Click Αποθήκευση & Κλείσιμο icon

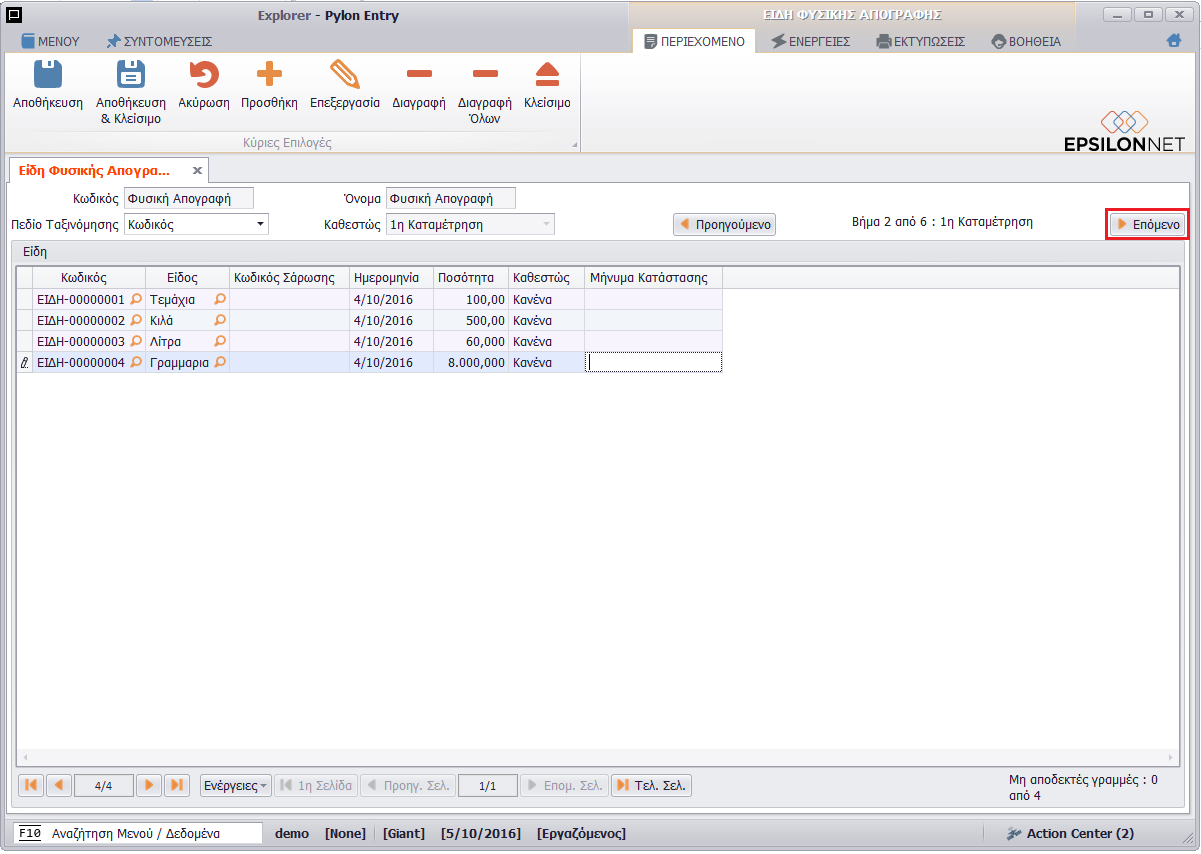(131, 76)
